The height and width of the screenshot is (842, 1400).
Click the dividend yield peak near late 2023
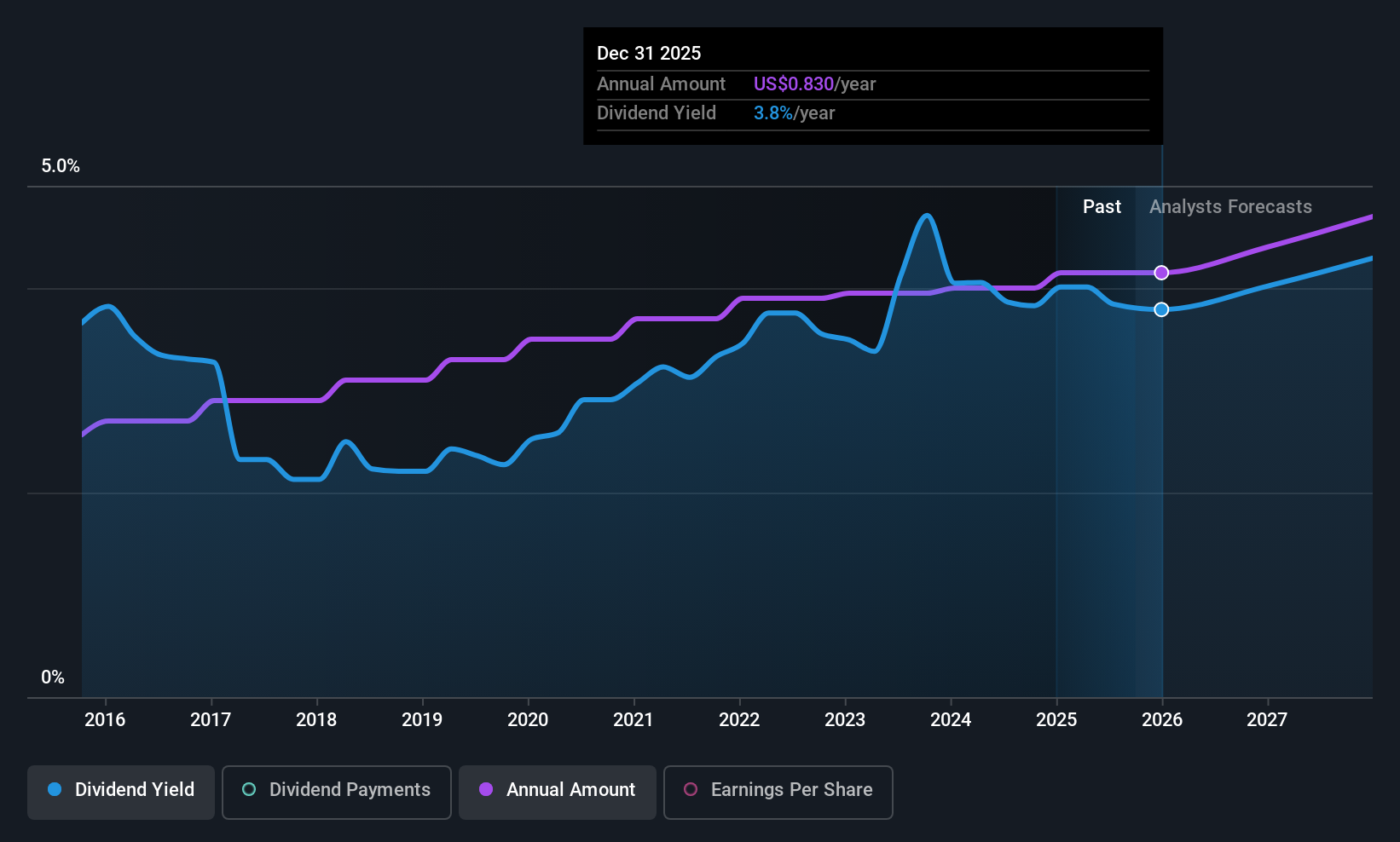coord(927,216)
